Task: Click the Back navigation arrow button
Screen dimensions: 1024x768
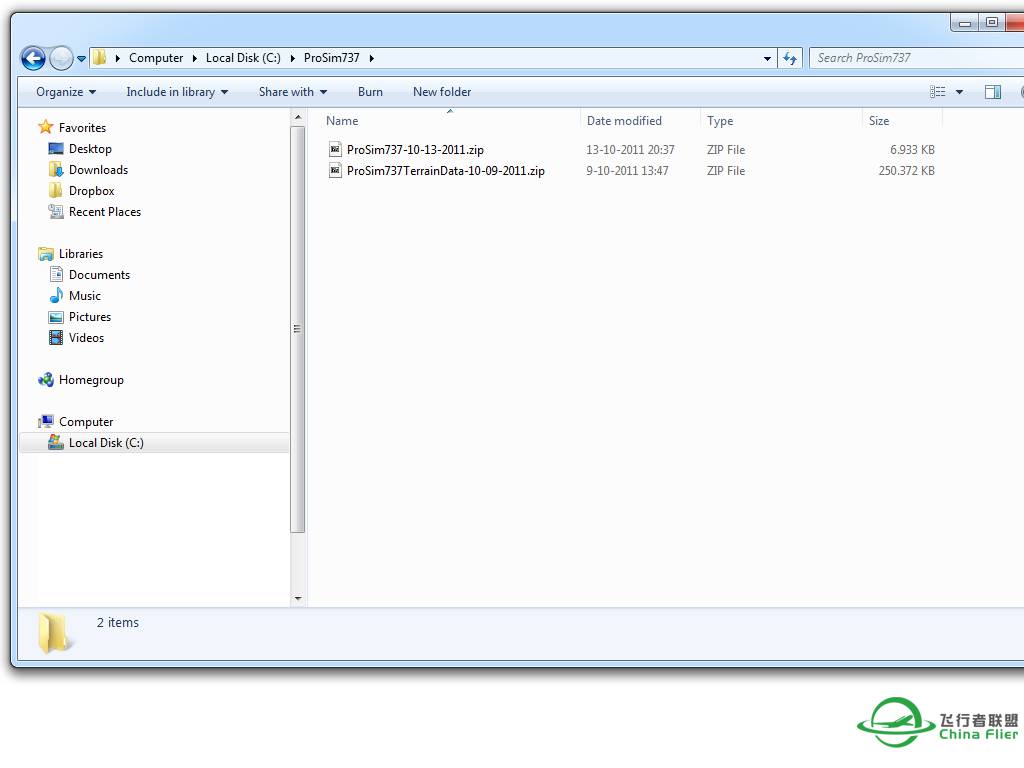Action: pos(32,58)
